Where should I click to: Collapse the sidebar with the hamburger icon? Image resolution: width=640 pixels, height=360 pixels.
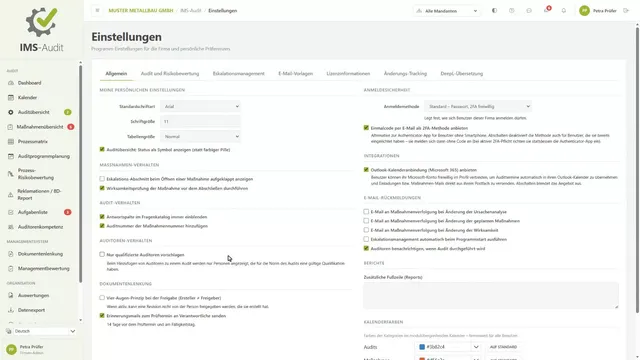click(97, 11)
